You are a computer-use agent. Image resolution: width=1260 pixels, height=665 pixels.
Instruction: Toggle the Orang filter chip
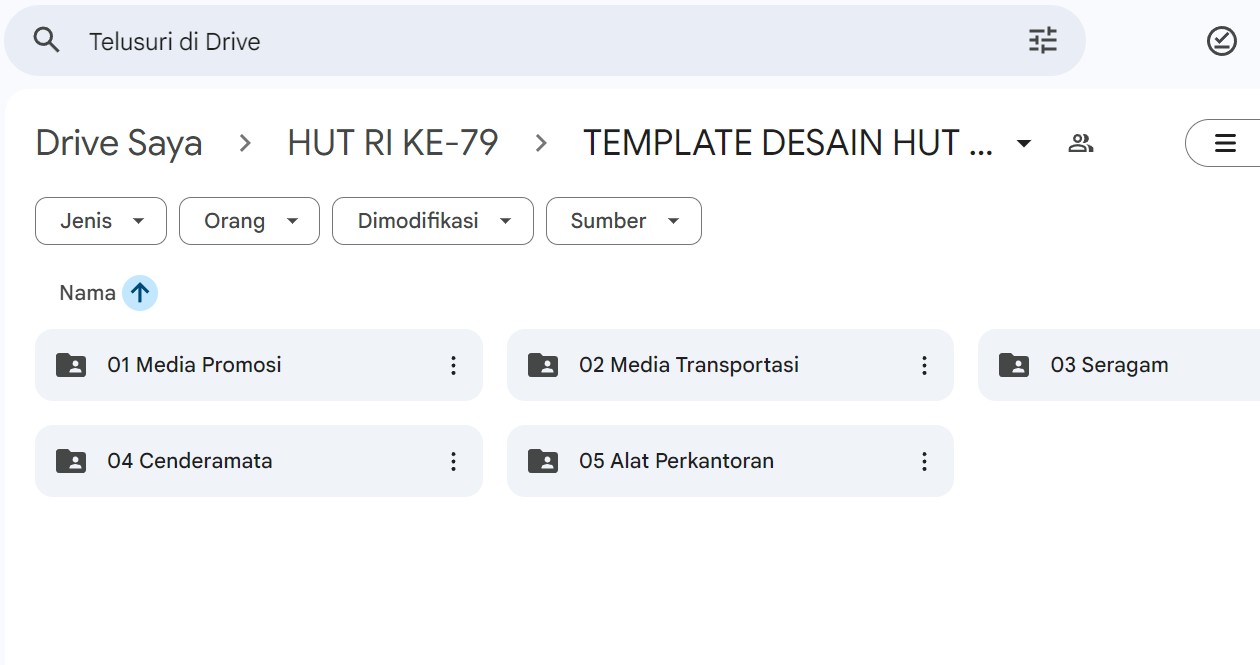point(248,221)
